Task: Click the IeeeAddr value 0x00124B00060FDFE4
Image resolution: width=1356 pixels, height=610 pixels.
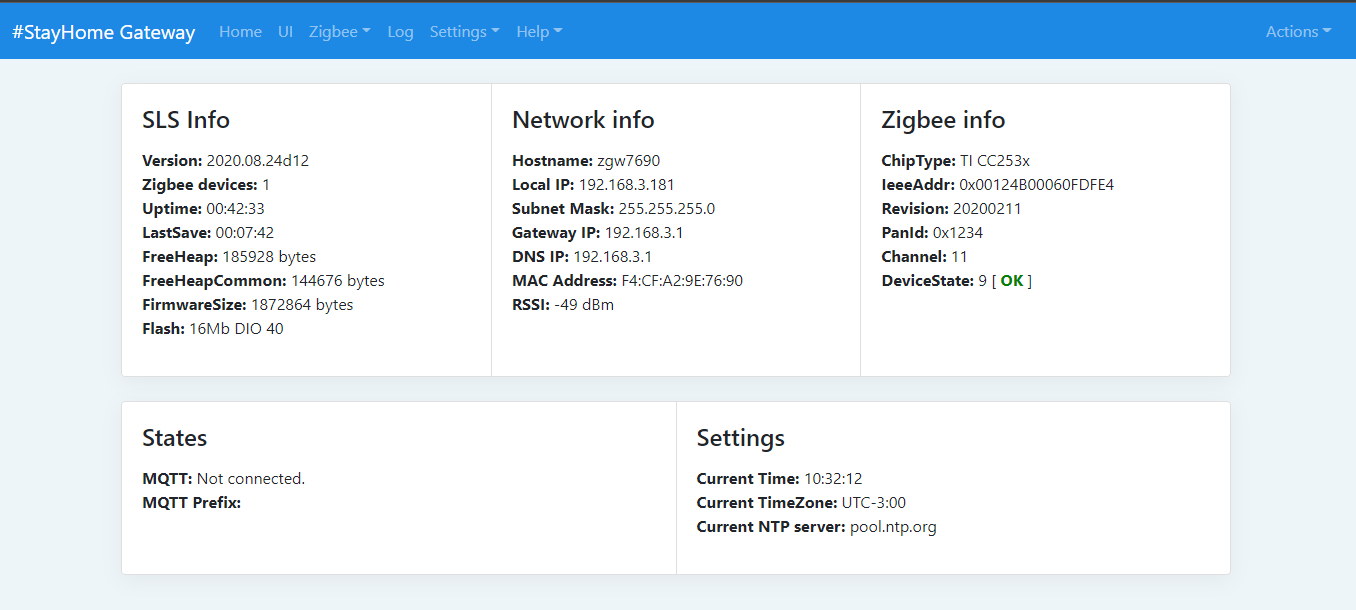Action: coord(1036,185)
